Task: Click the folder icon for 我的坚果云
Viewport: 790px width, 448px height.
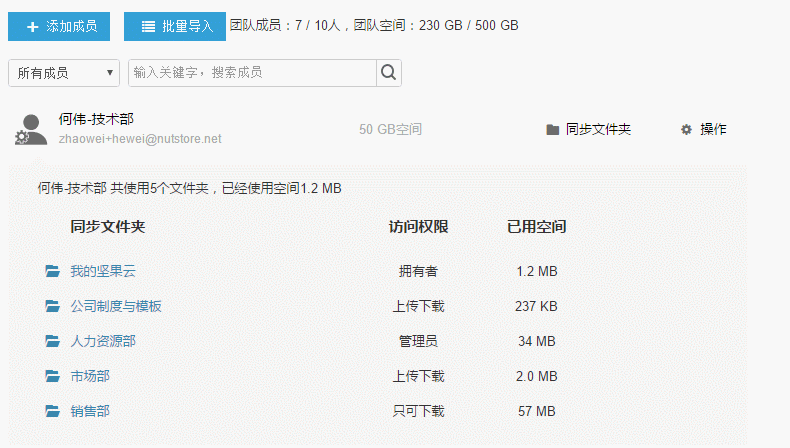Action: (52, 271)
